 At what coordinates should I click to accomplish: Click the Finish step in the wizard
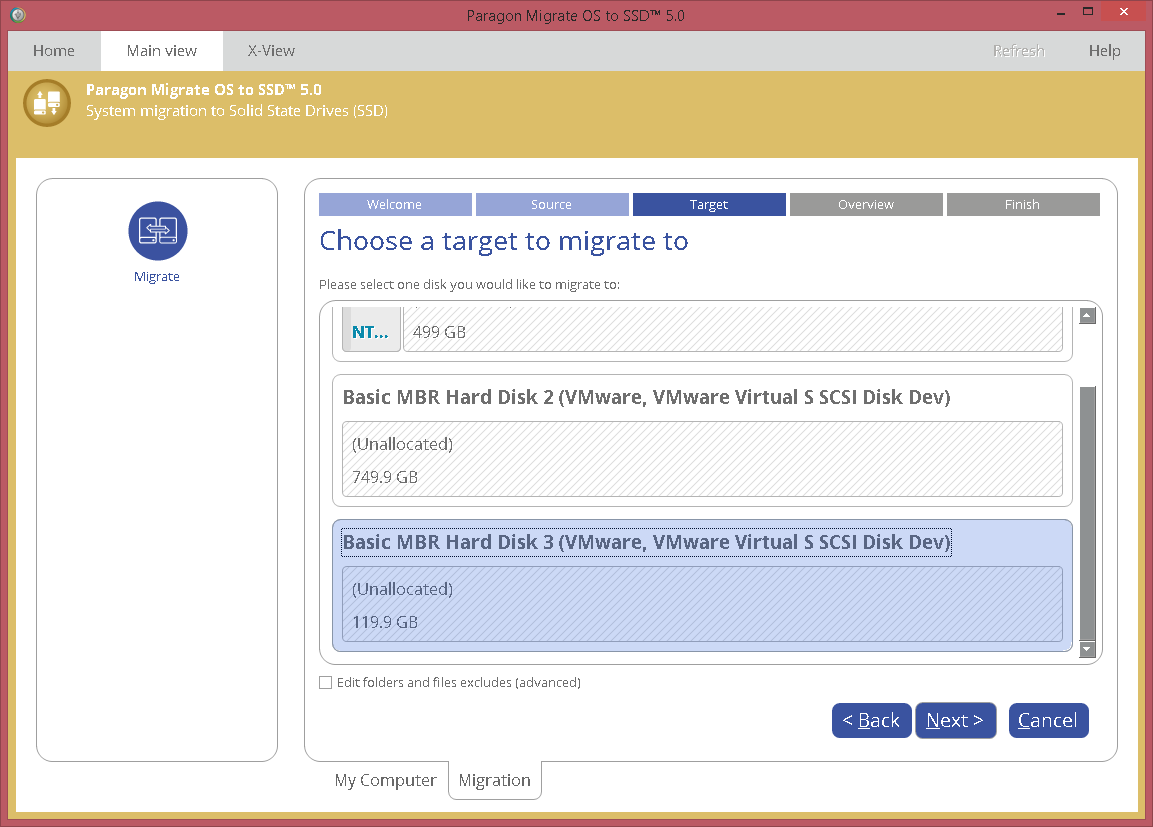point(1023,204)
